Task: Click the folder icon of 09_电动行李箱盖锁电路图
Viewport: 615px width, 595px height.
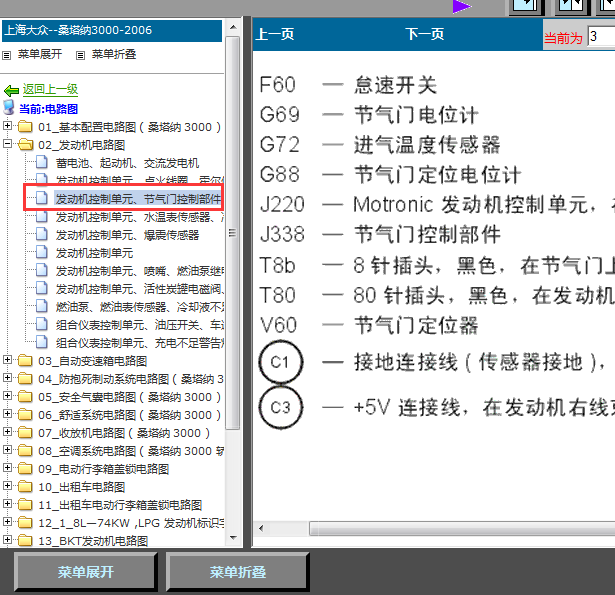Action: (25, 469)
